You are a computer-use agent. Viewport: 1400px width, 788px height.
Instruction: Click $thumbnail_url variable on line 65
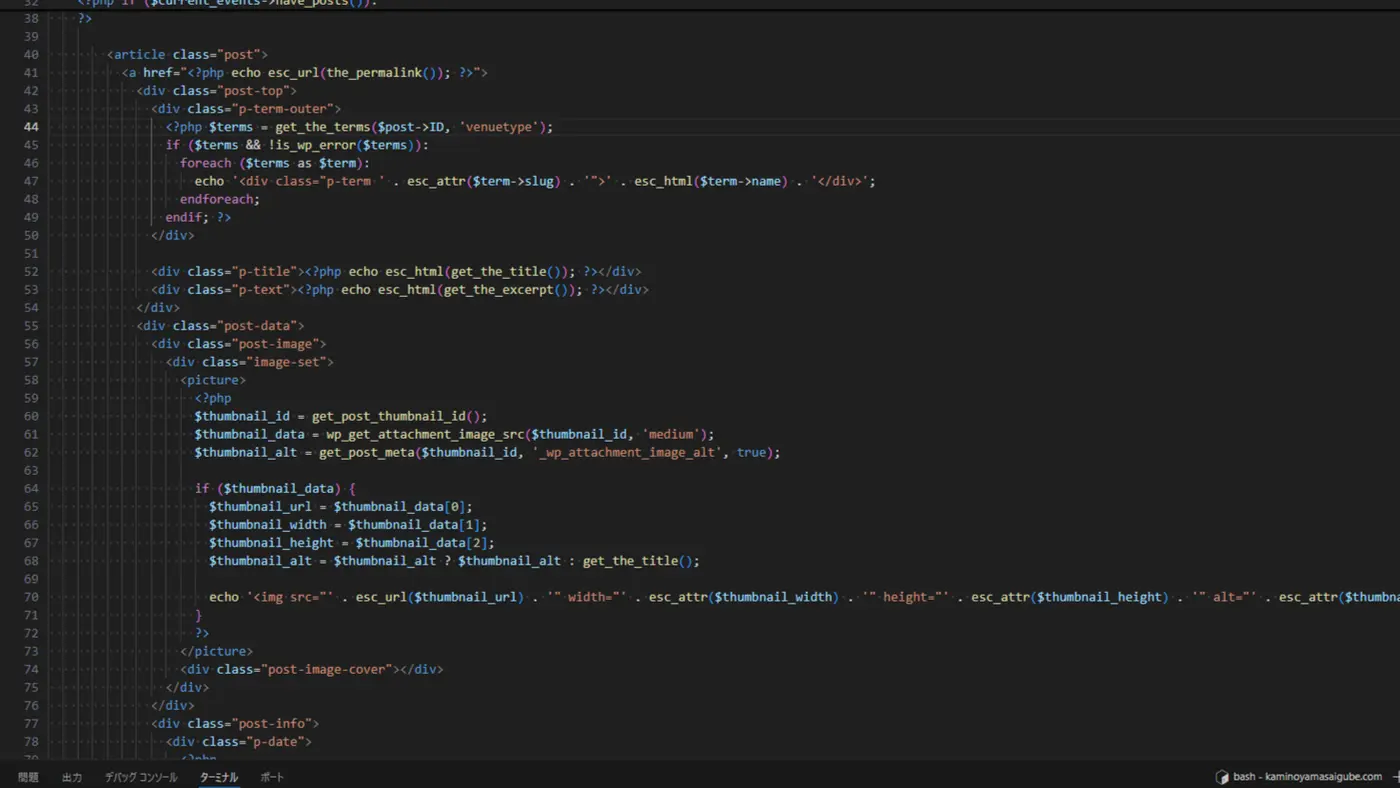(x=260, y=507)
